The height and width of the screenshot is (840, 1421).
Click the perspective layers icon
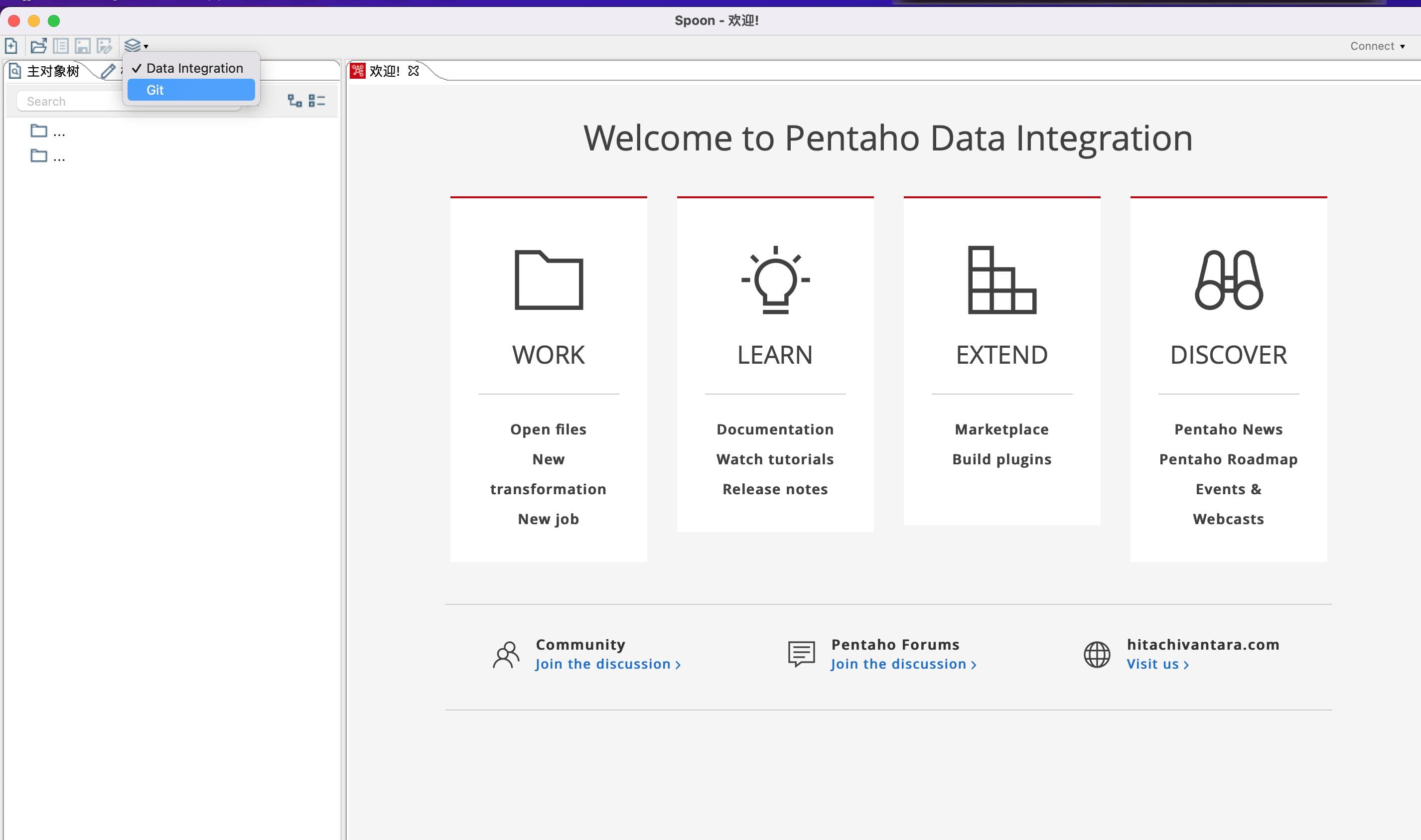tap(132, 46)
